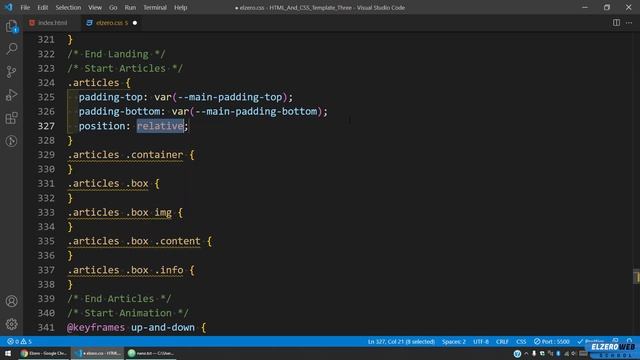Open the Run and Debug view
The width and height of the screenshot is (640, 360).
click(11, 95)
